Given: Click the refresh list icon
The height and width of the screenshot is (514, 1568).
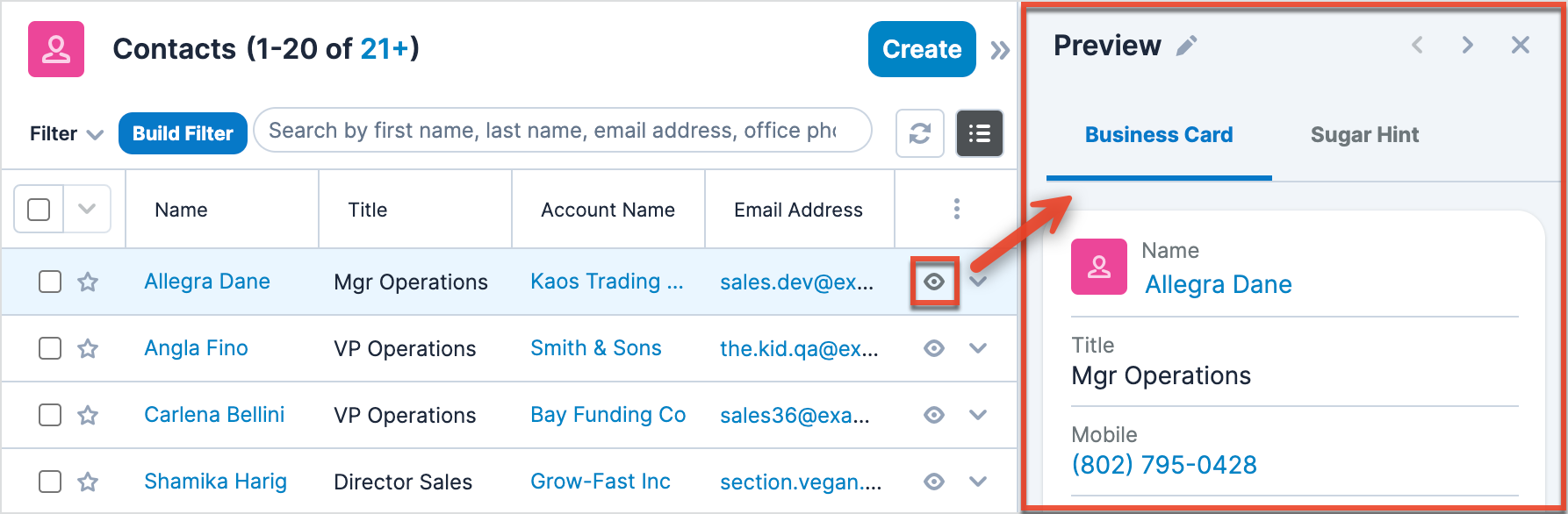Looking at the screenshot, I should click(x=919, y=133).
